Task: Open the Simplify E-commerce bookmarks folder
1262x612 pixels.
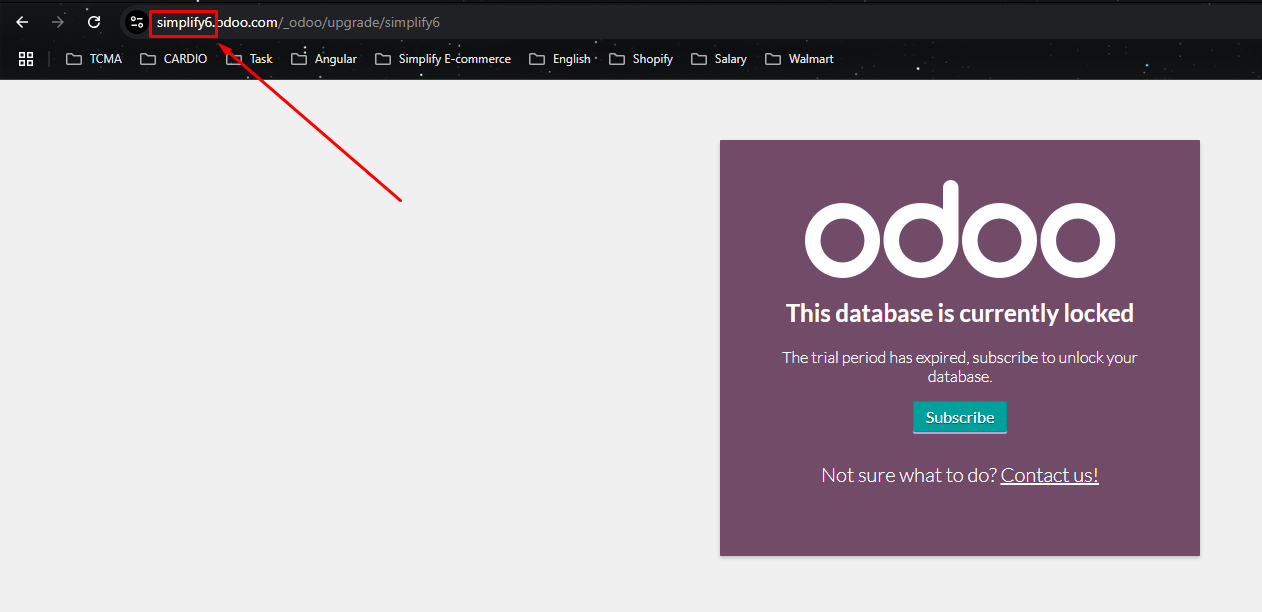Action: coord(443,59)
